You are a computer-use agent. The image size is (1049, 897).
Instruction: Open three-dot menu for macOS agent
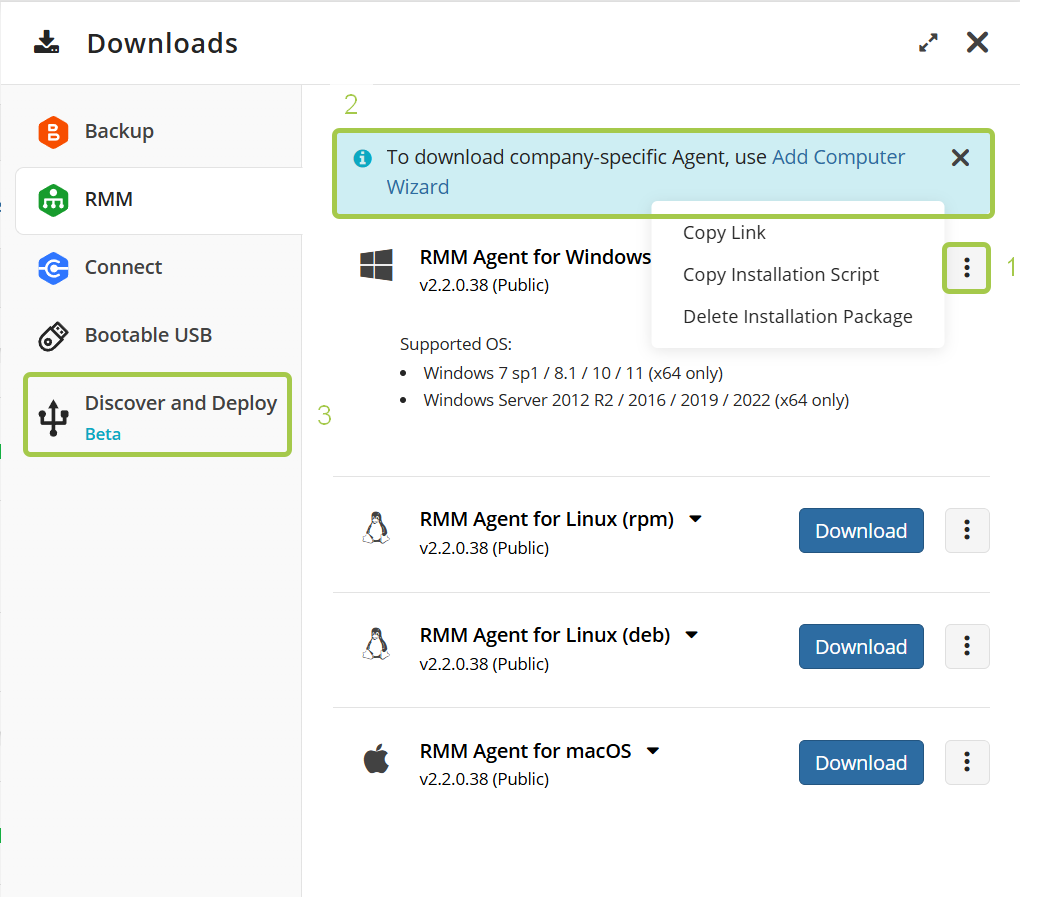966,763
